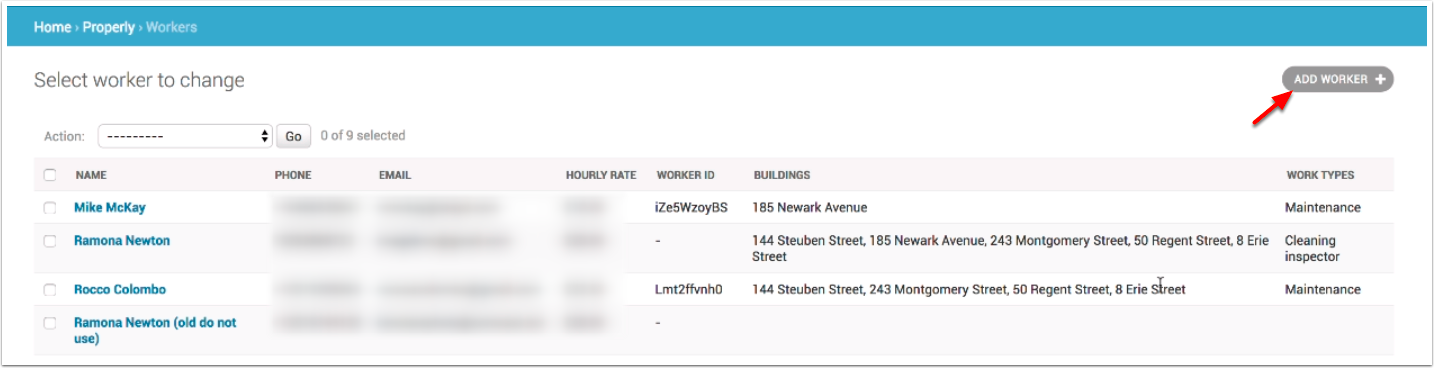Click the plus icon on Add Worker
This screenshot has width=1434, height=368.
(x=1380, y=79)
